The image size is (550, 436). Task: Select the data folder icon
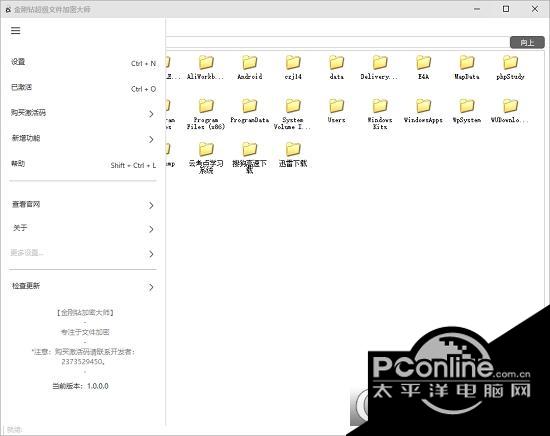click(x=337, y=62)
